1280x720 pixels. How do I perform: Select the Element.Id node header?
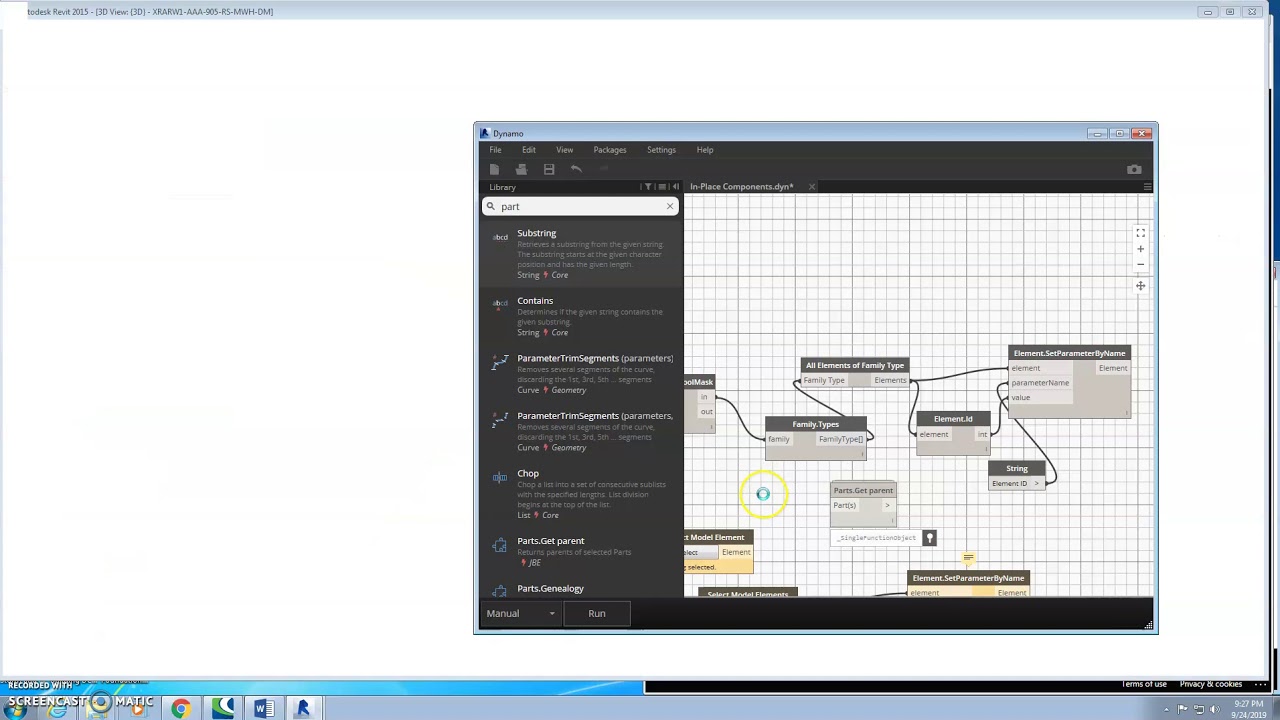(953, 419)
